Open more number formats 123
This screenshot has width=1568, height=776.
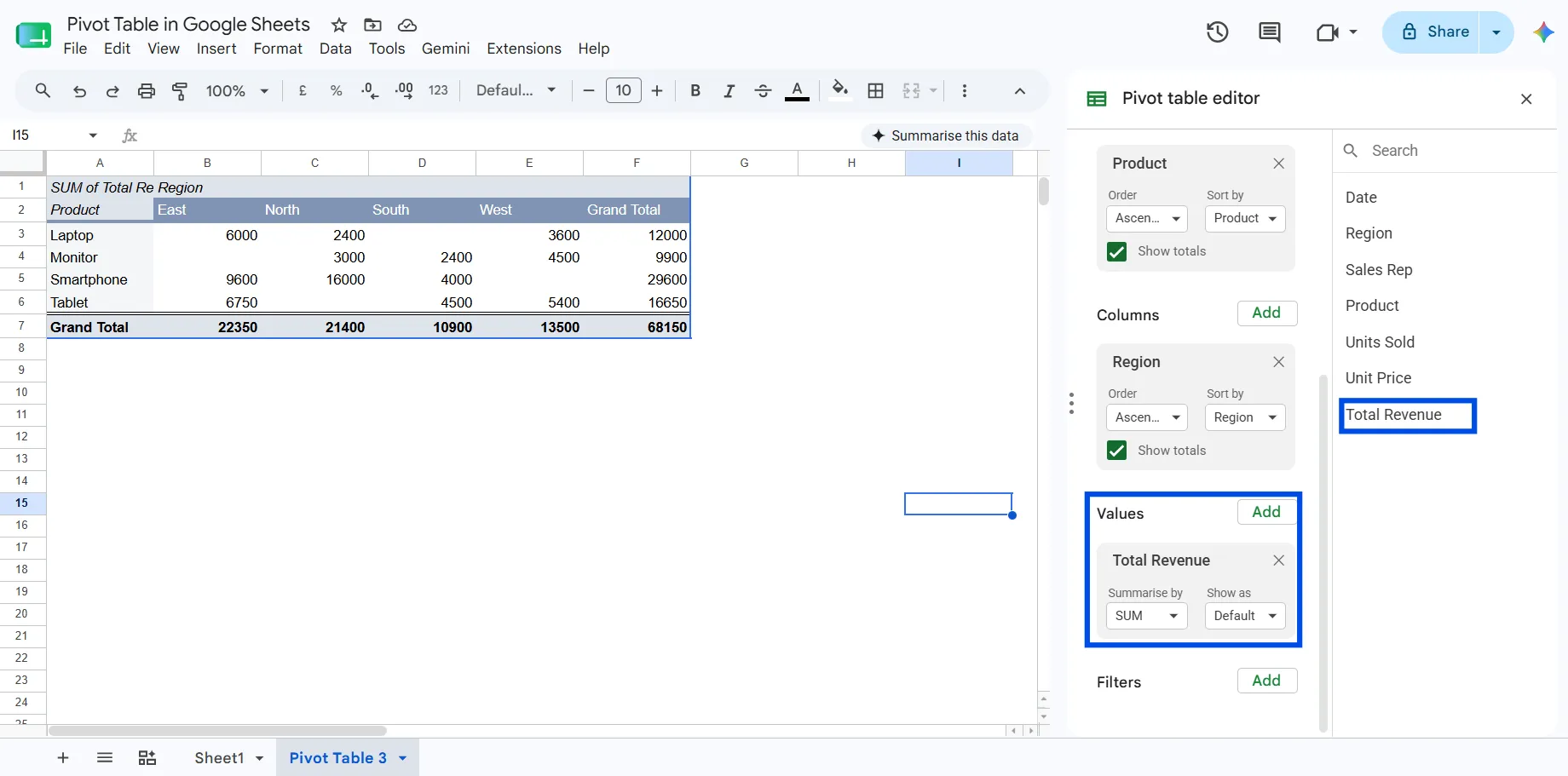438,90
